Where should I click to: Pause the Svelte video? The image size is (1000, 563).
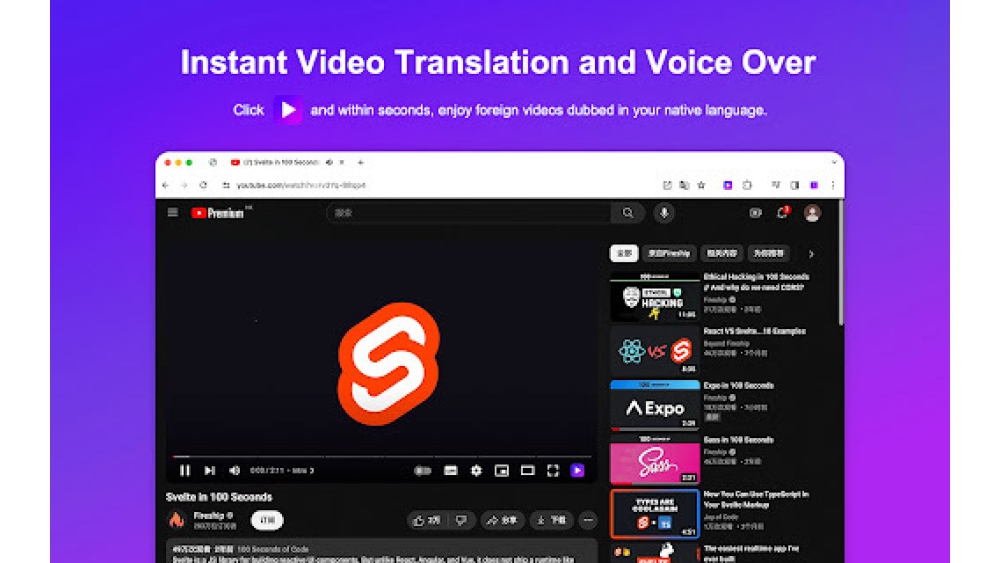pos(184,471)
